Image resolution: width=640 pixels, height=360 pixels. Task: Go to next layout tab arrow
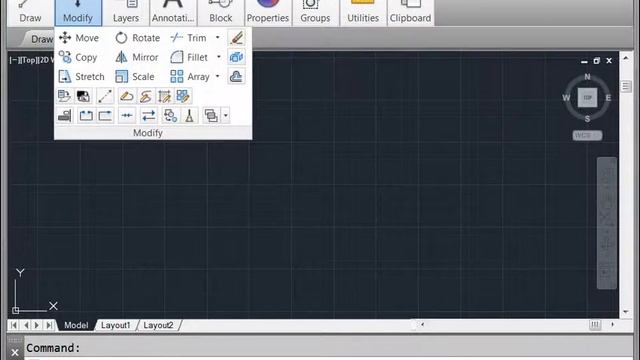(37, 325)
